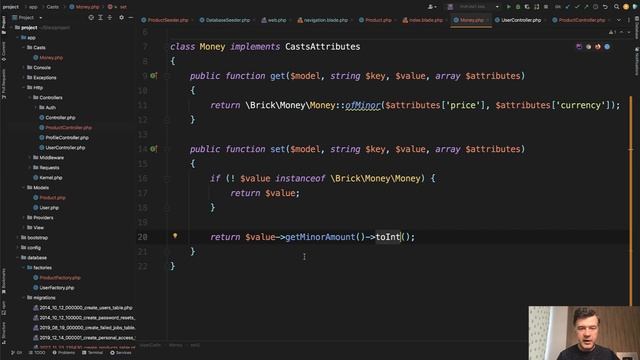Screen dimensions: 640x360
Task: Open the Git tool window
Action: click(x=17, y=353)
